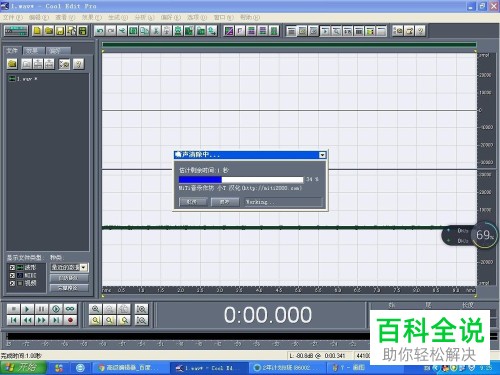The width and height of the screenshot is (500, 375).
Task: Click the New file toolbar icon
Action: point(37,31)
